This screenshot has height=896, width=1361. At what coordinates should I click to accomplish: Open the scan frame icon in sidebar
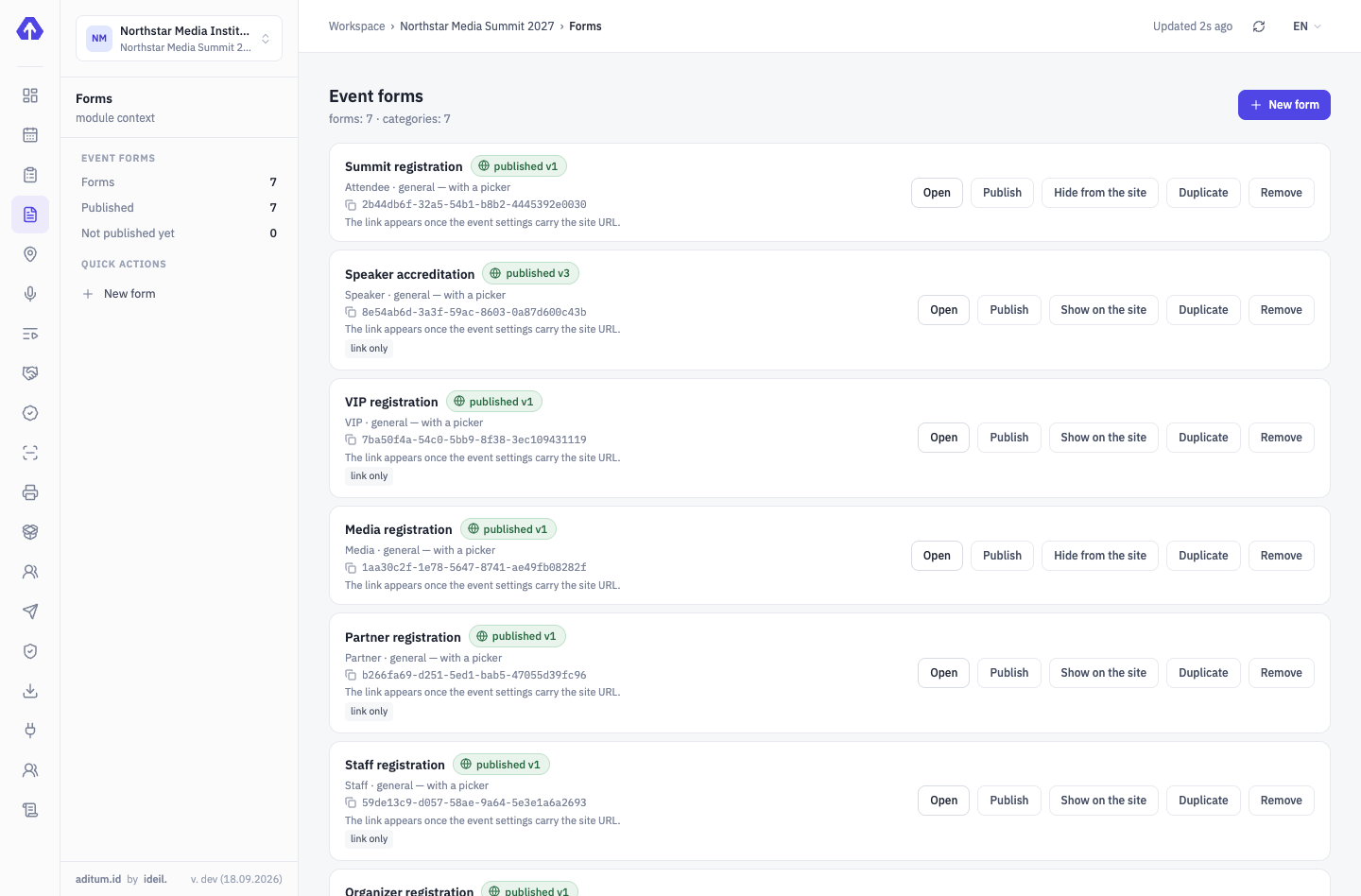point(30,453)
